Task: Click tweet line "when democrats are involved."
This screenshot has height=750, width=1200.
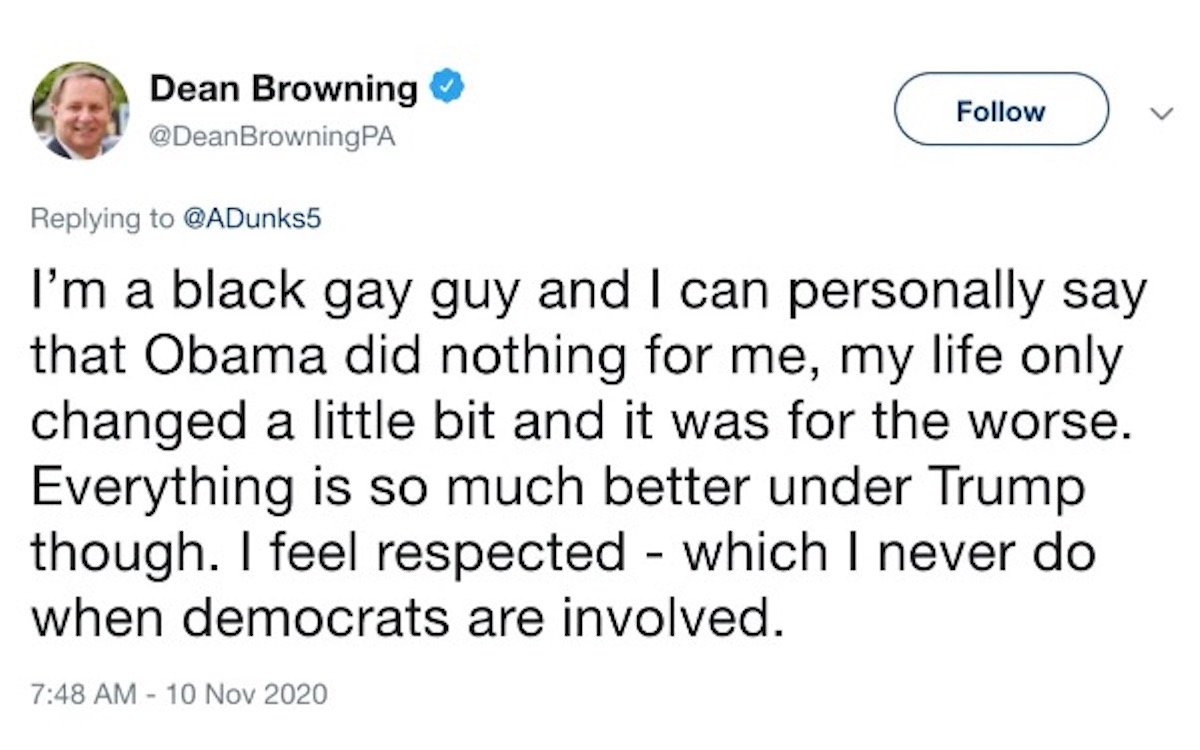Action: coord(404,618)
